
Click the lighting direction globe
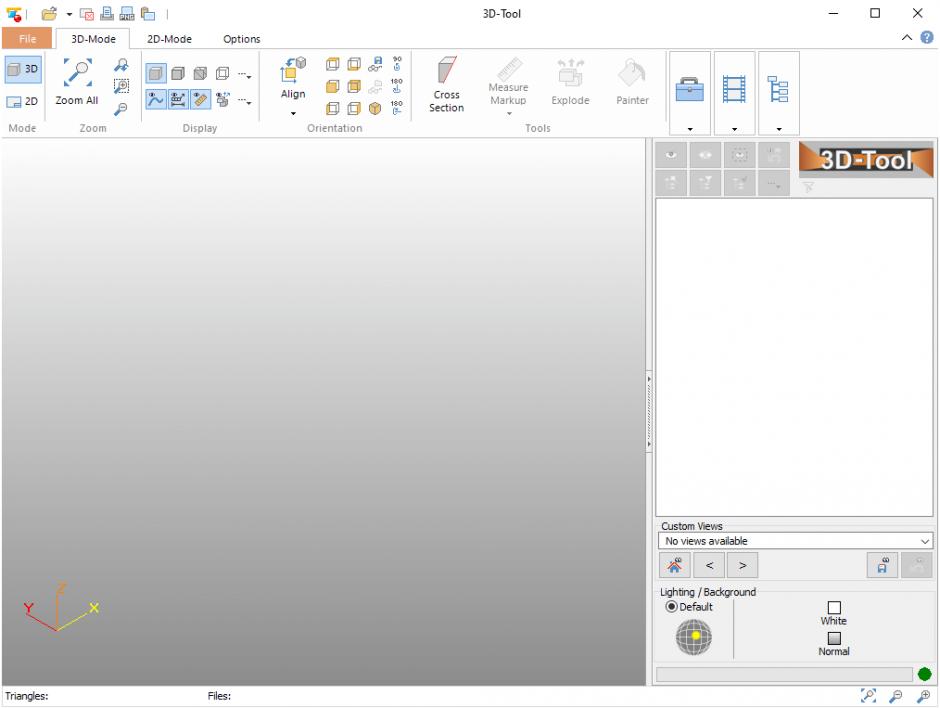(694, 637)
